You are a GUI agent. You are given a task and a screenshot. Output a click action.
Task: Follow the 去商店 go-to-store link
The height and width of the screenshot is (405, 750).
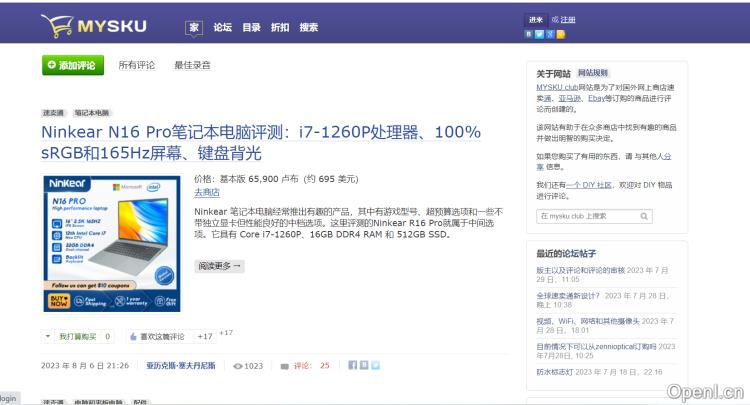207,192
